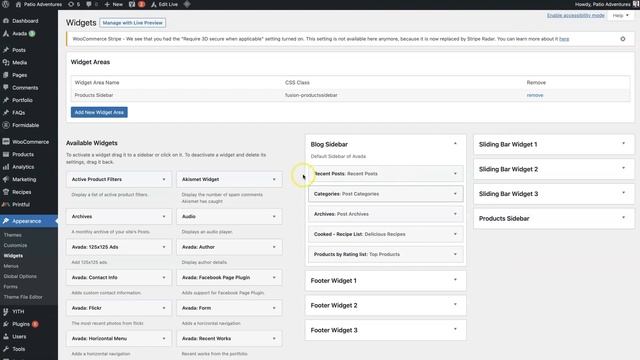The width and height of the screenshot is (640, 360).
Task: Open the Help dropdown tab
Action: point(620,16)
